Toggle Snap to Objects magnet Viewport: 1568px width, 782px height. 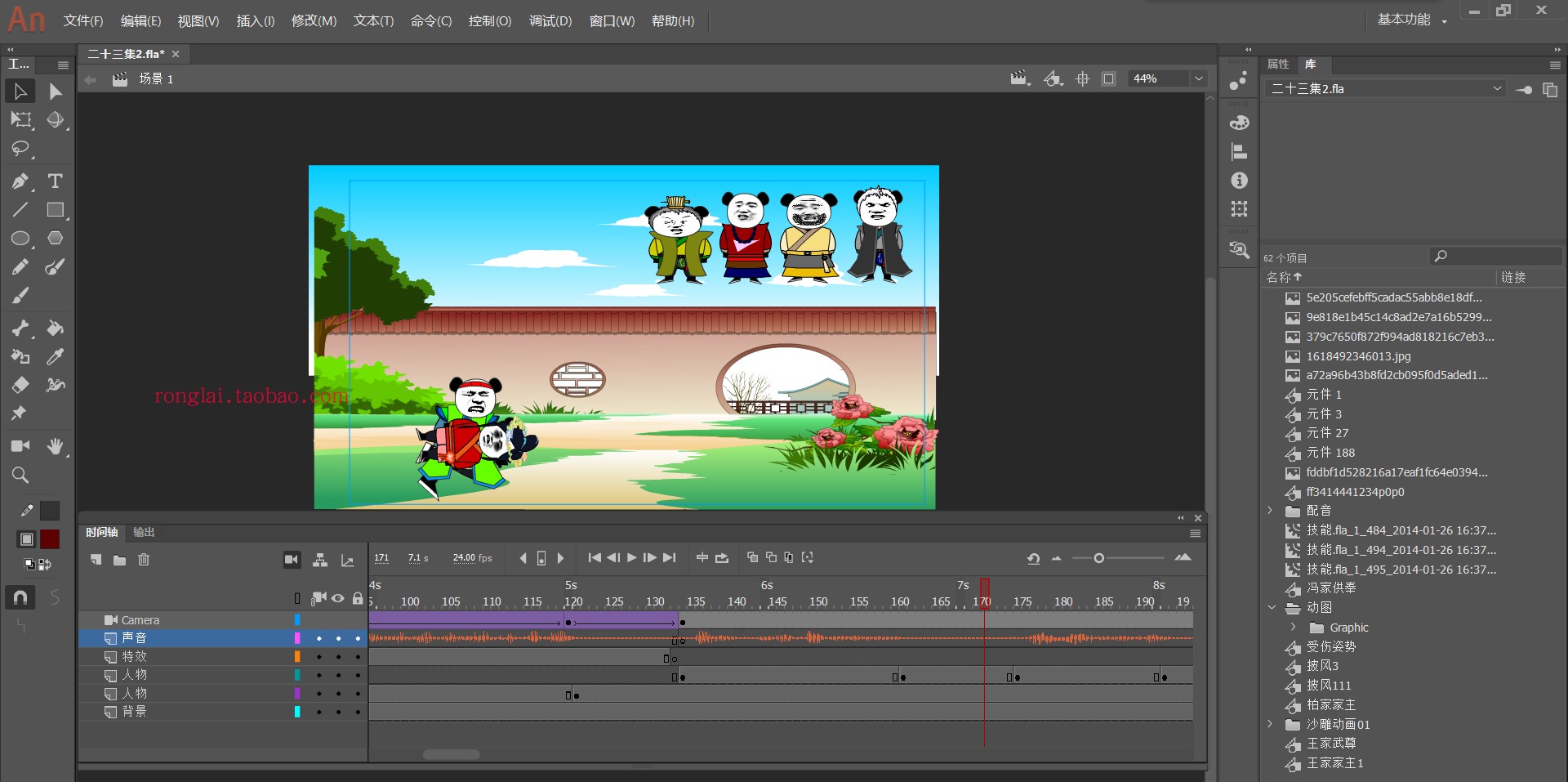point(20,597)
